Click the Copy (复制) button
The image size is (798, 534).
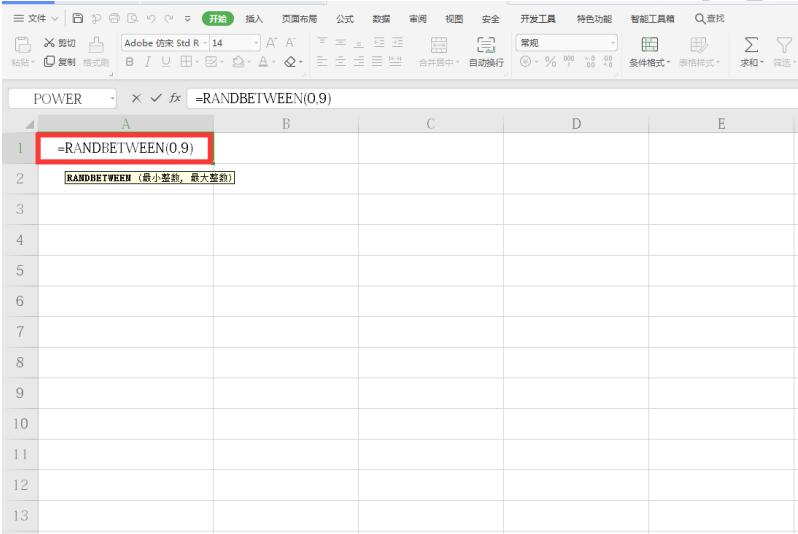coord(60,62)
